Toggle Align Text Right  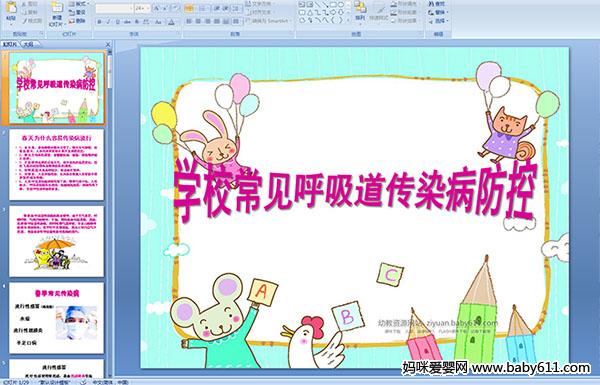[207, 21]
